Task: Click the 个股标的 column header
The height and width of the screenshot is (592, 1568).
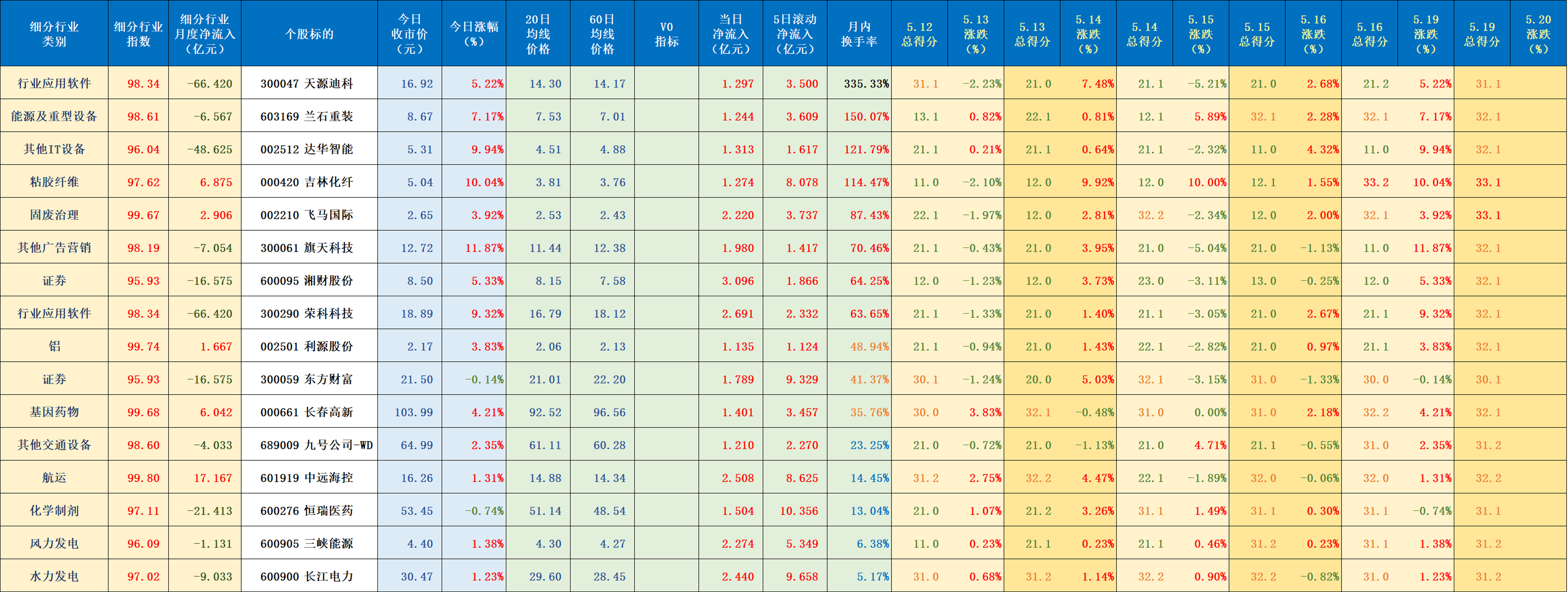Action: click(x=309, y=34)
